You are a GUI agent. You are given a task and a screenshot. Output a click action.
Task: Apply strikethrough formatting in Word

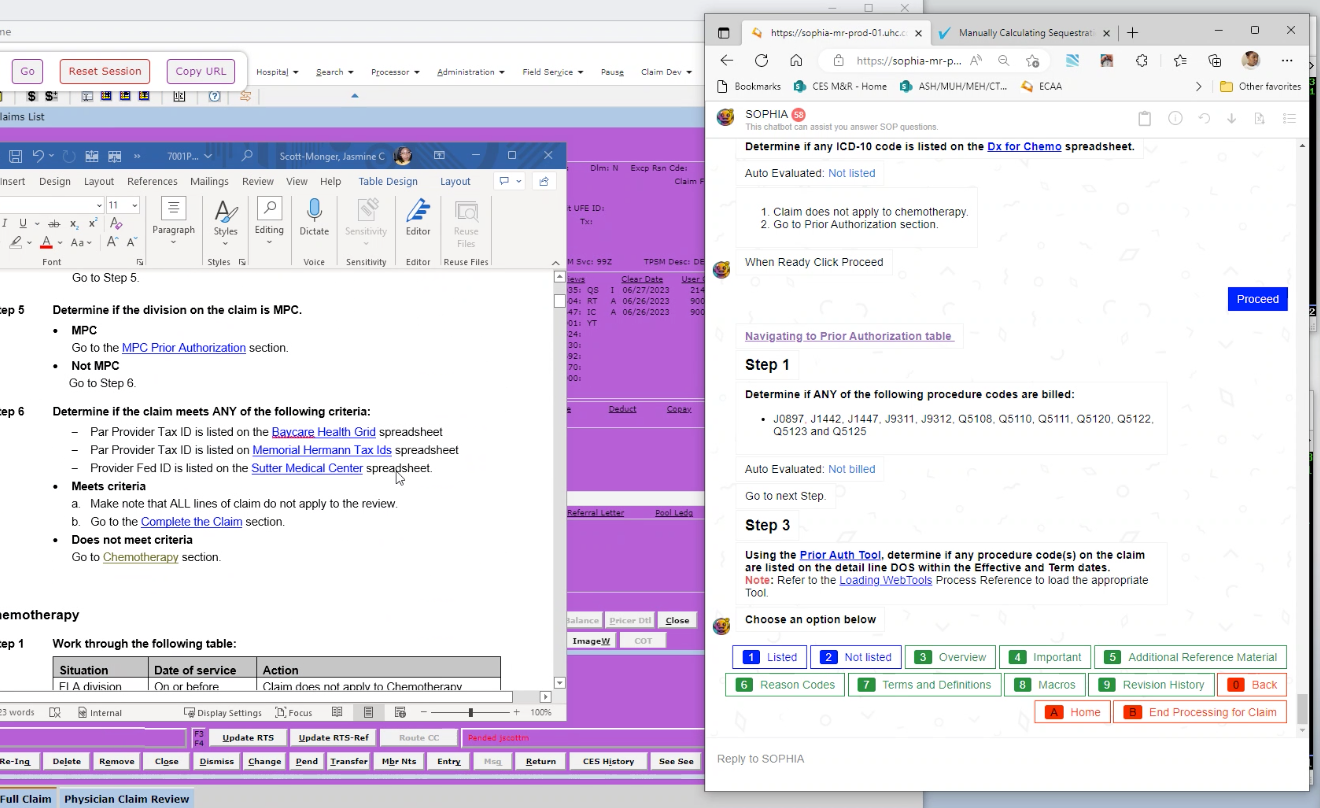pos(54,224)
